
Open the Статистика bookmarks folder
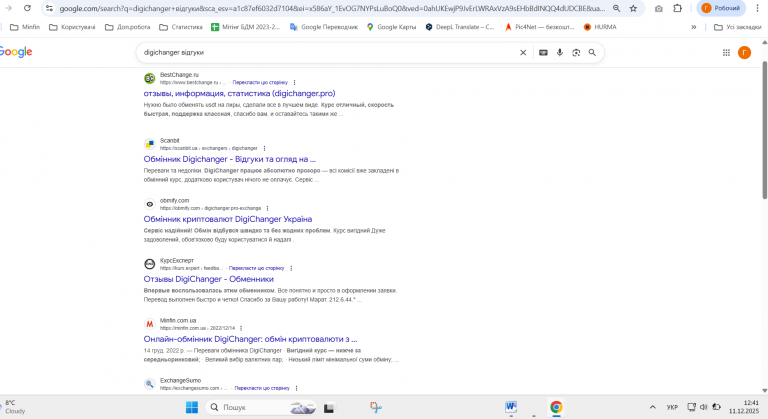click(181, 27)
